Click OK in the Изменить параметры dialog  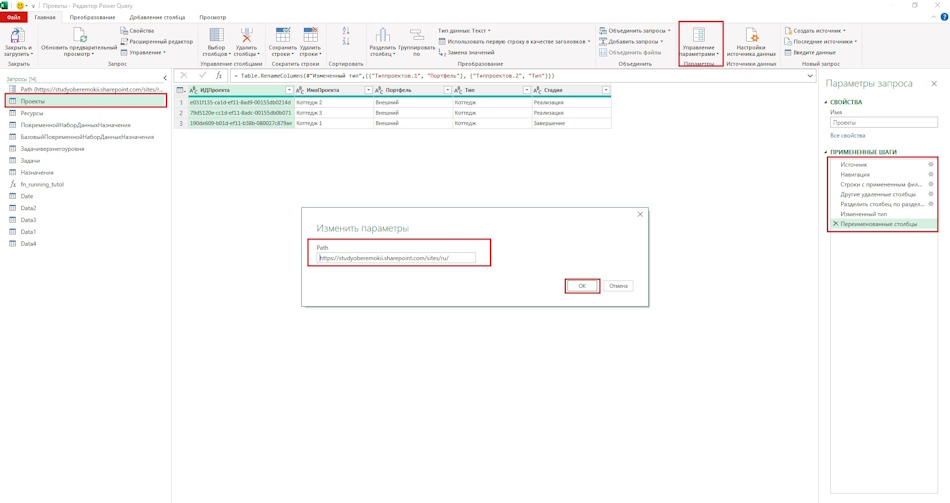click(582, 285)
